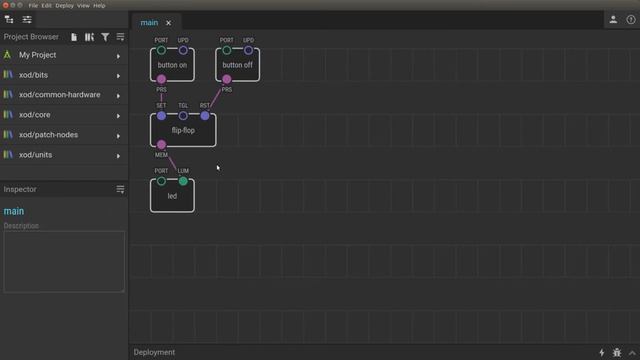
Task: Select xod/common-hardware library row
Action: click(64, 95)
